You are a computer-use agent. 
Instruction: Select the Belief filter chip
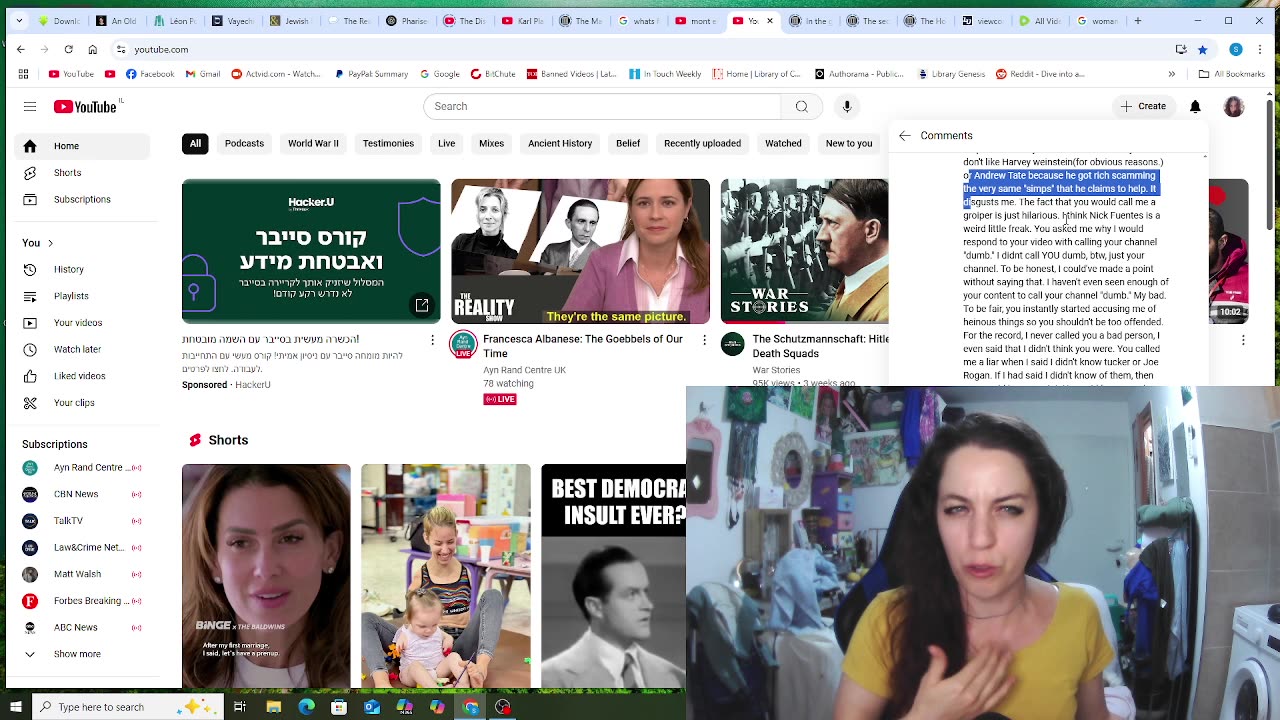point(628,144)
